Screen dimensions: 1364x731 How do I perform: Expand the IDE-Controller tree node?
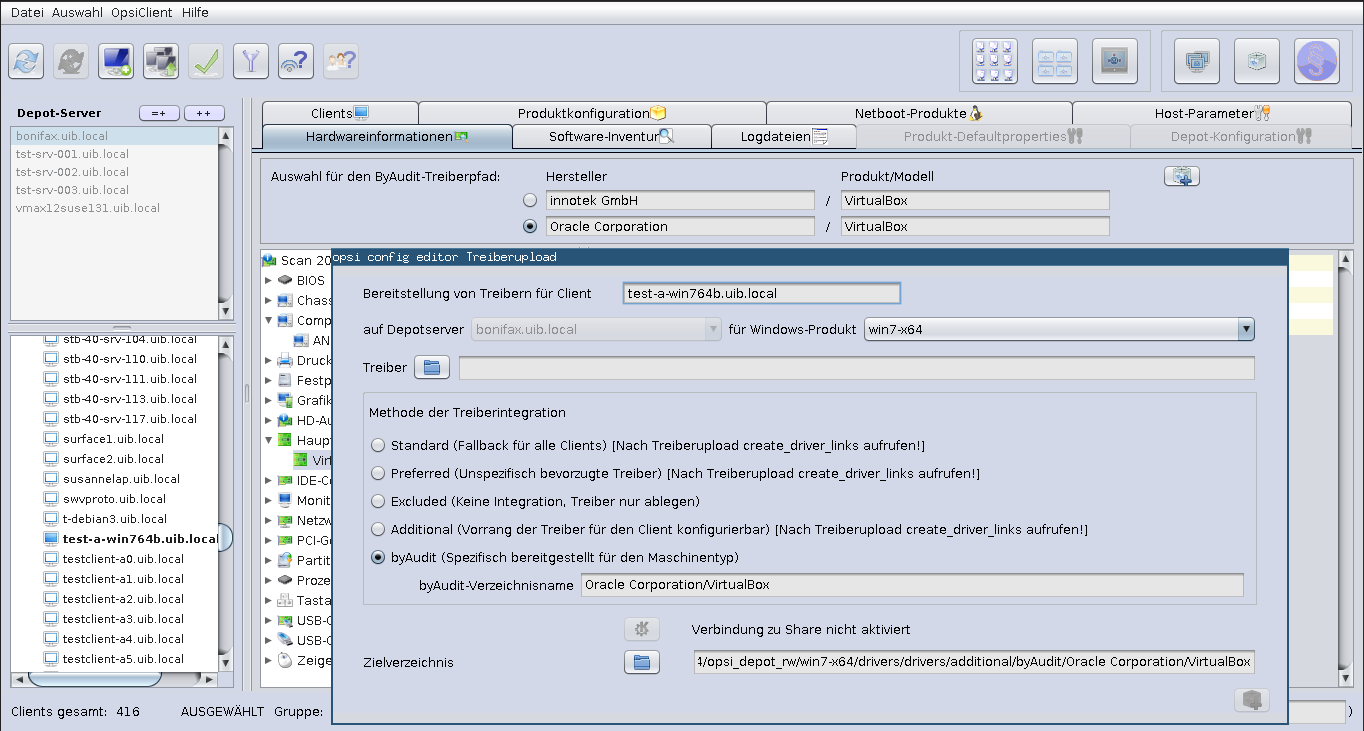click(268, 481)
